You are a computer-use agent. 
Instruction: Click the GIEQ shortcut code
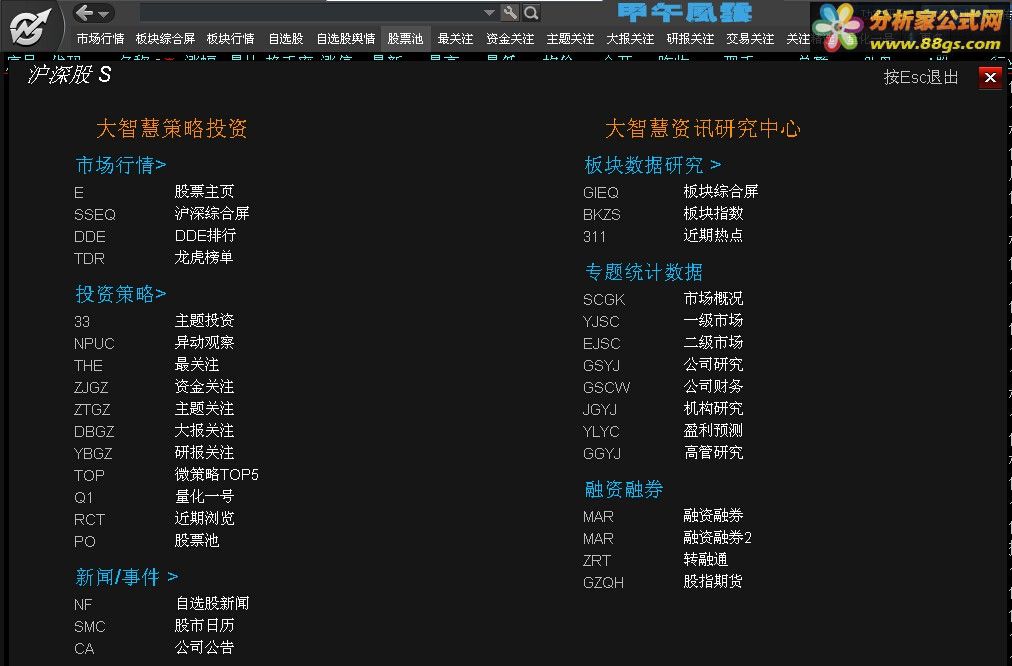coord(601,193)
